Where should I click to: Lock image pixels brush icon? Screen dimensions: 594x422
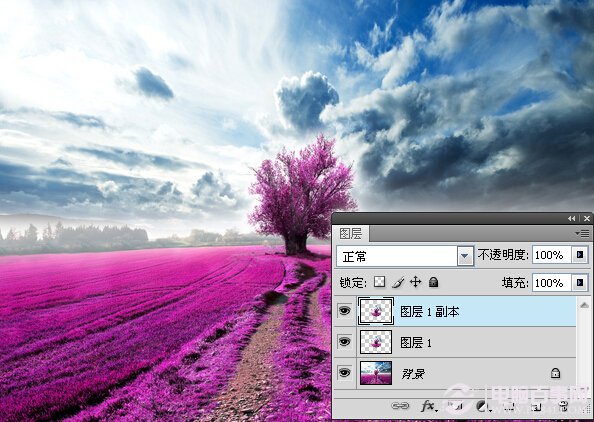point(398,282)
